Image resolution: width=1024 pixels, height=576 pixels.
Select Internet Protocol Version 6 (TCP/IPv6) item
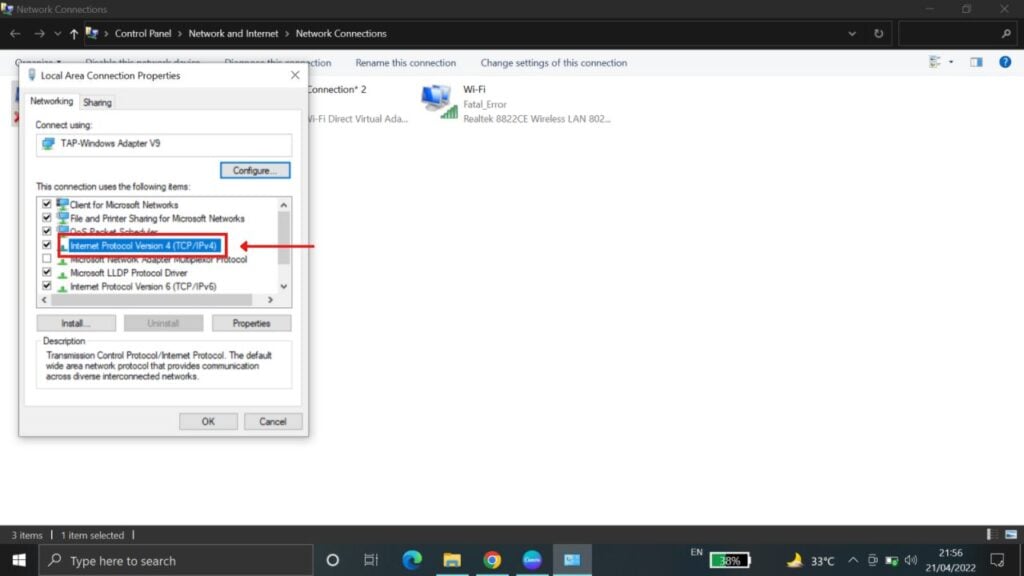(x=142, y=287)
